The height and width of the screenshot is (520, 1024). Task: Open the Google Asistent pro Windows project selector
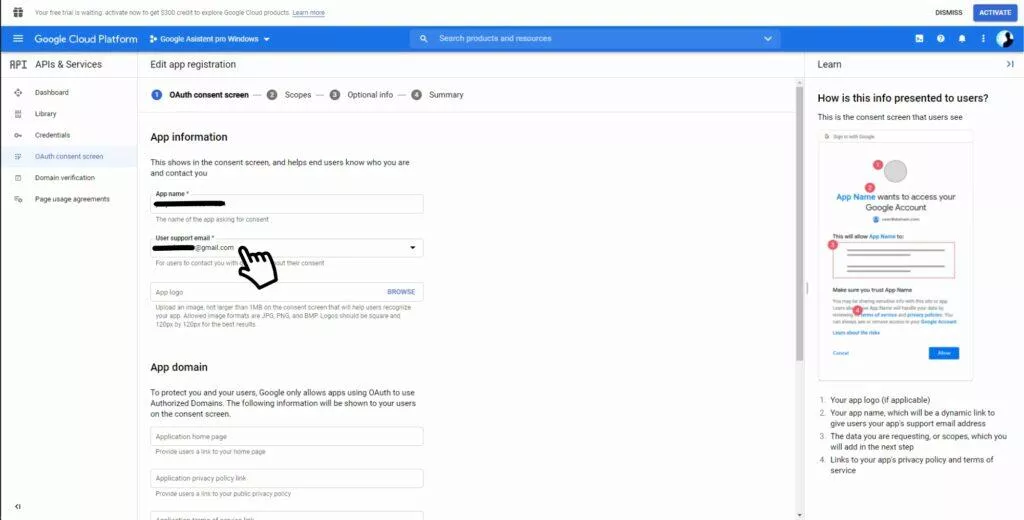click(210, 39)
